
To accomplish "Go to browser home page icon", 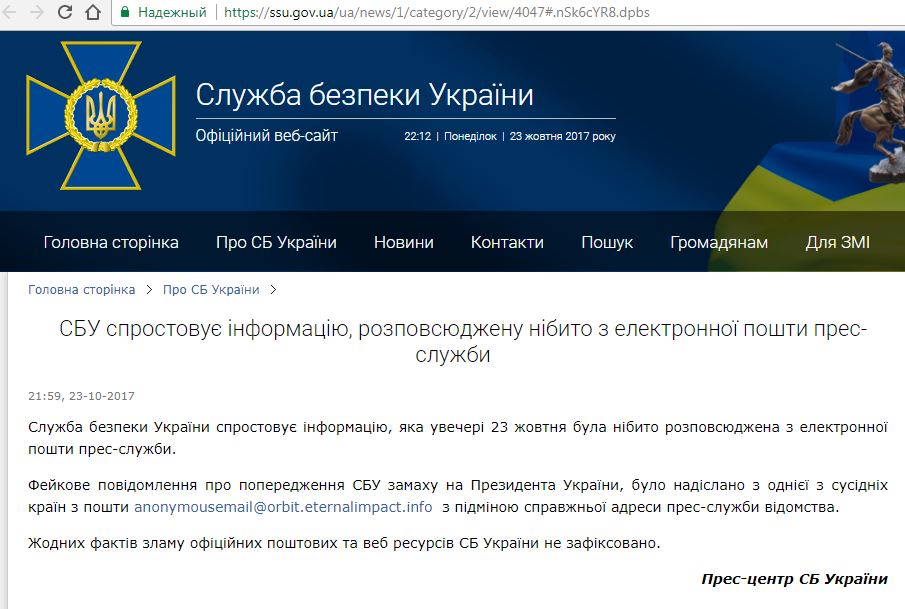I will (x=92, y=13).
